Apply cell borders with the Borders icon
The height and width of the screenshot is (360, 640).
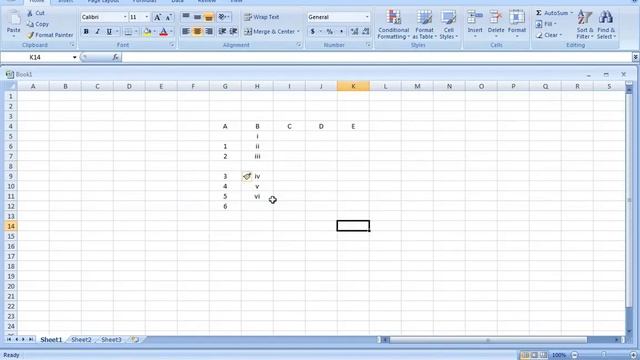click(x=128, y=31)
